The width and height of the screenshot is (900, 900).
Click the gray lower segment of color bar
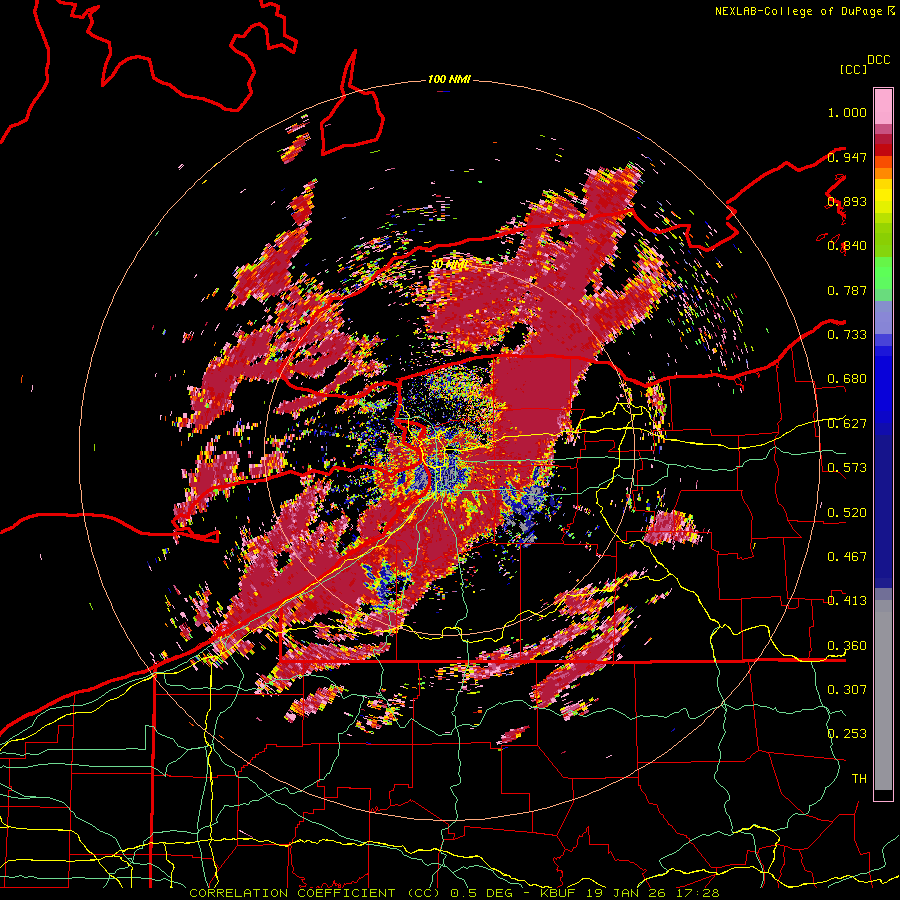tap(883, 695)
